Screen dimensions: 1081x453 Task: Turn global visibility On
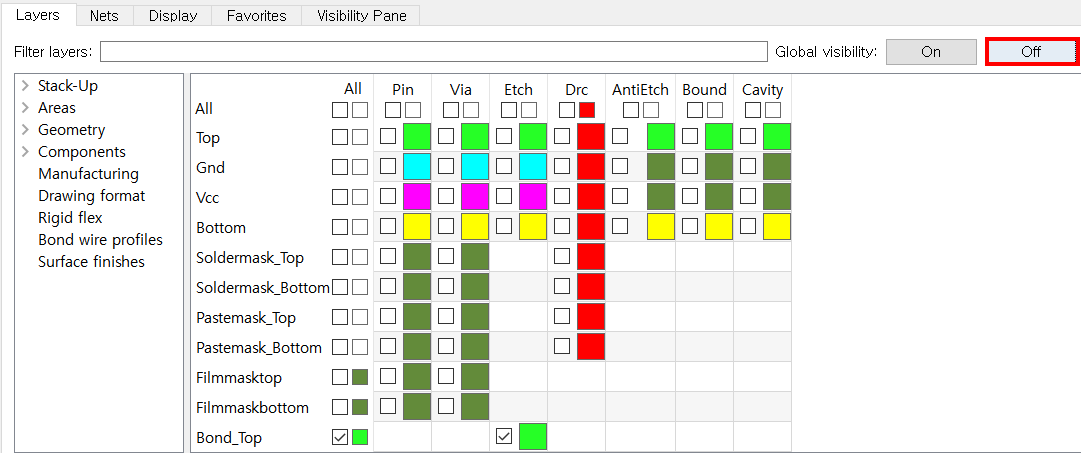(x=931, y=52)
